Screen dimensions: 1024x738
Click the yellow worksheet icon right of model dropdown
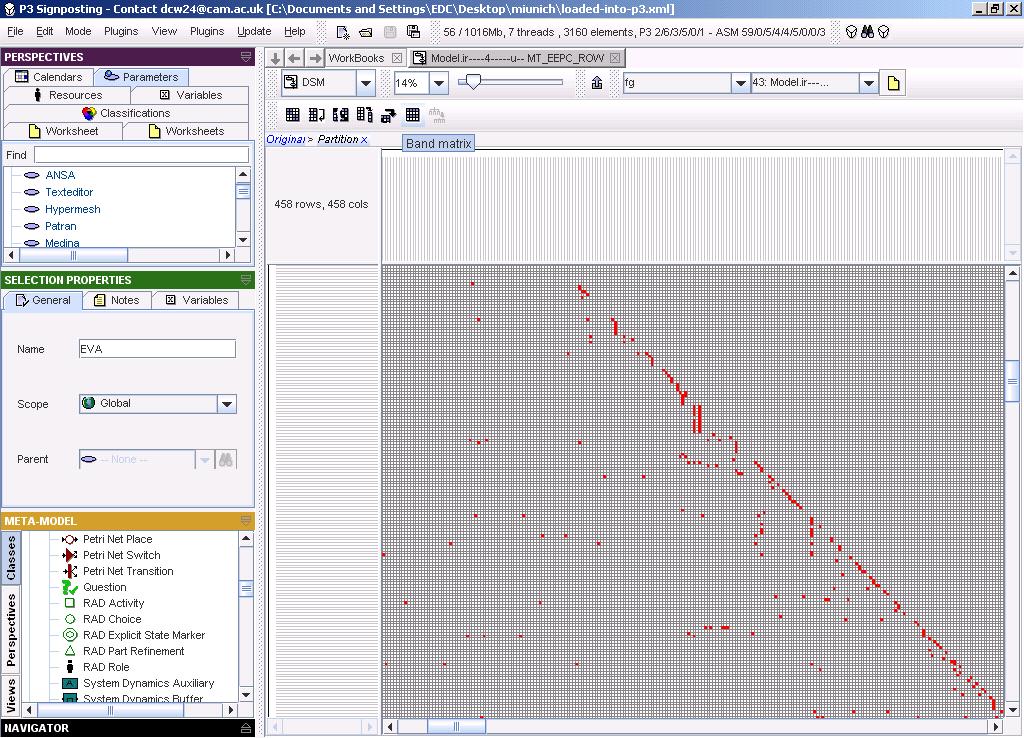(x=892, y=84)
